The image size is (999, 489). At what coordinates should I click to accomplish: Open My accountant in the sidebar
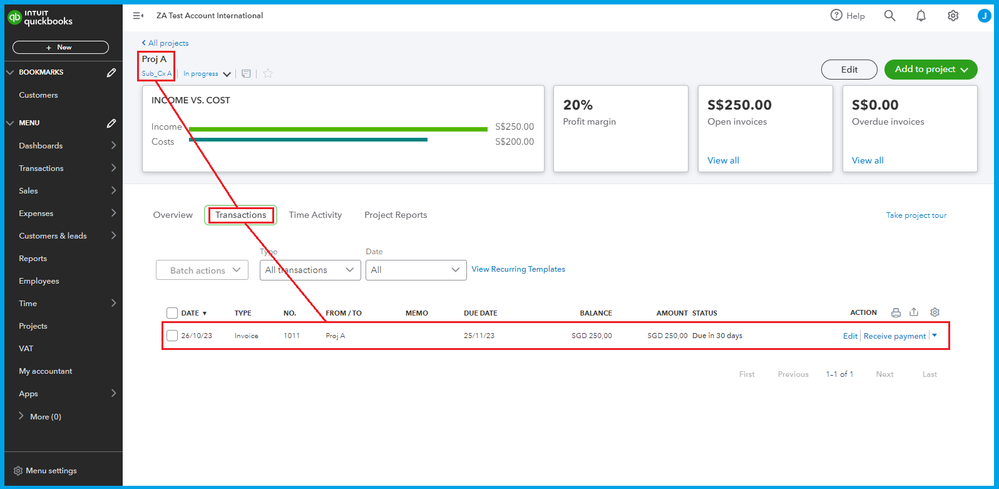45,371
